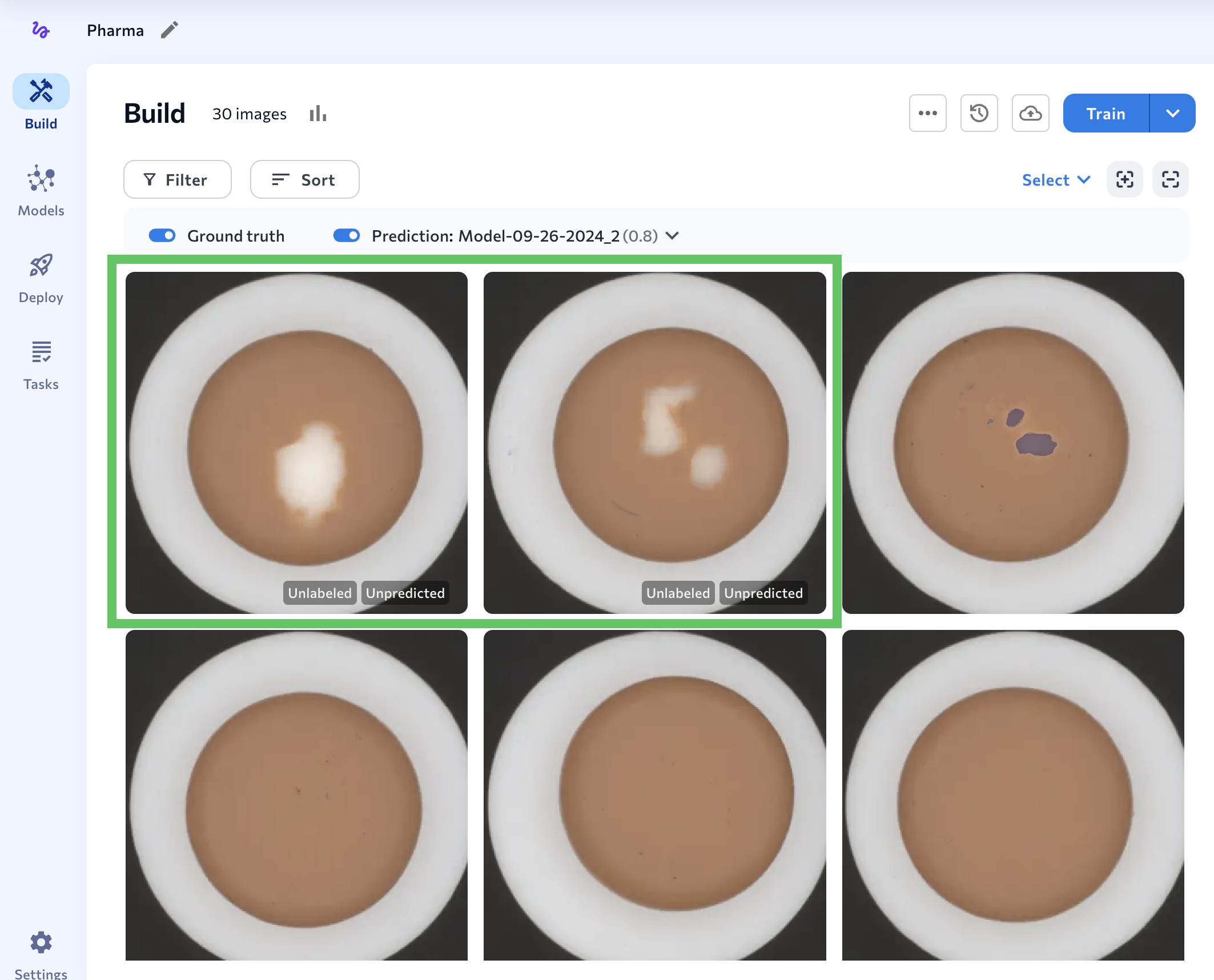Click the Filter button

pyautogui.click(x=177, y=180)
